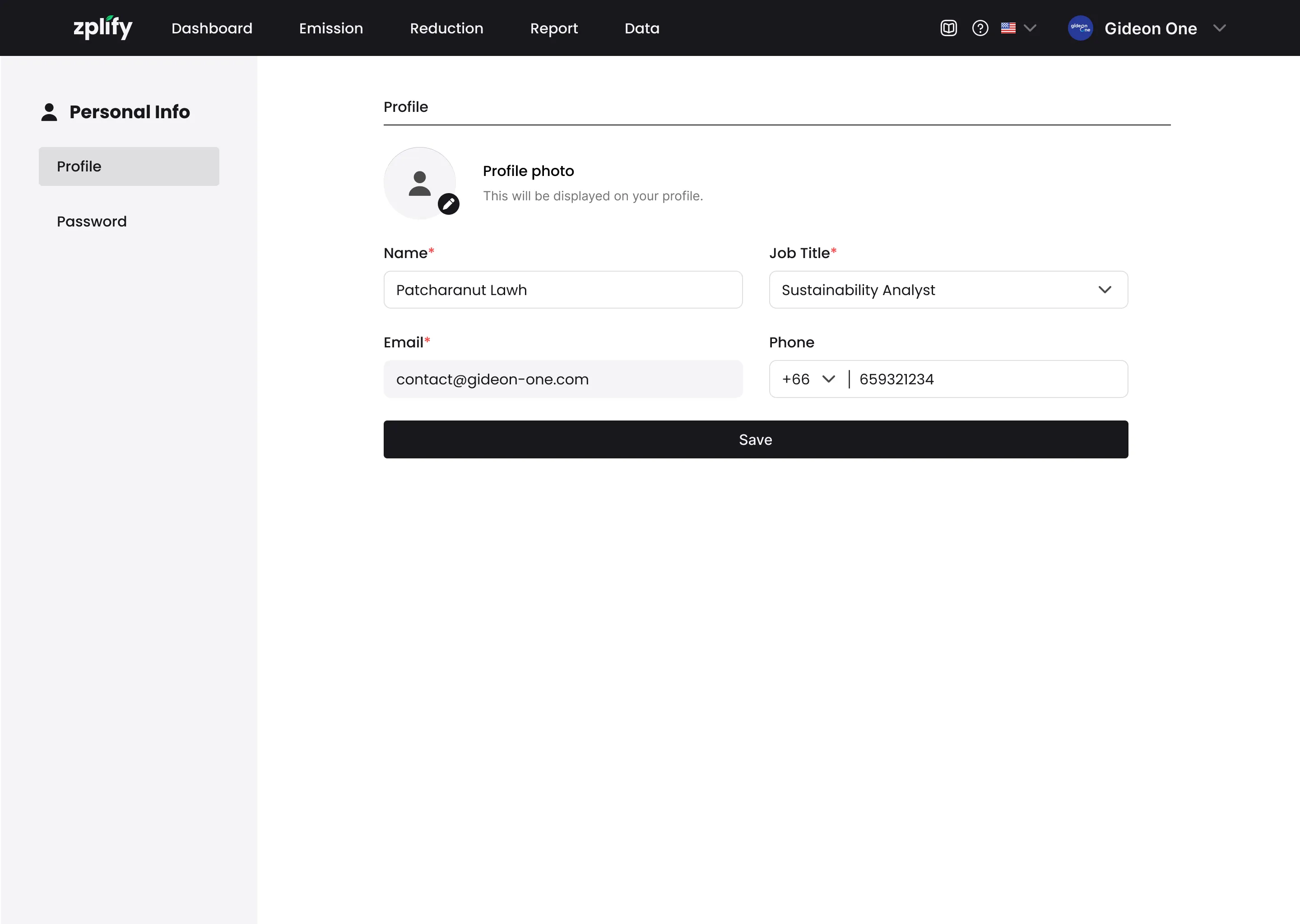
Task: Navigate to the Report section
Action: [x=553, y=28]
